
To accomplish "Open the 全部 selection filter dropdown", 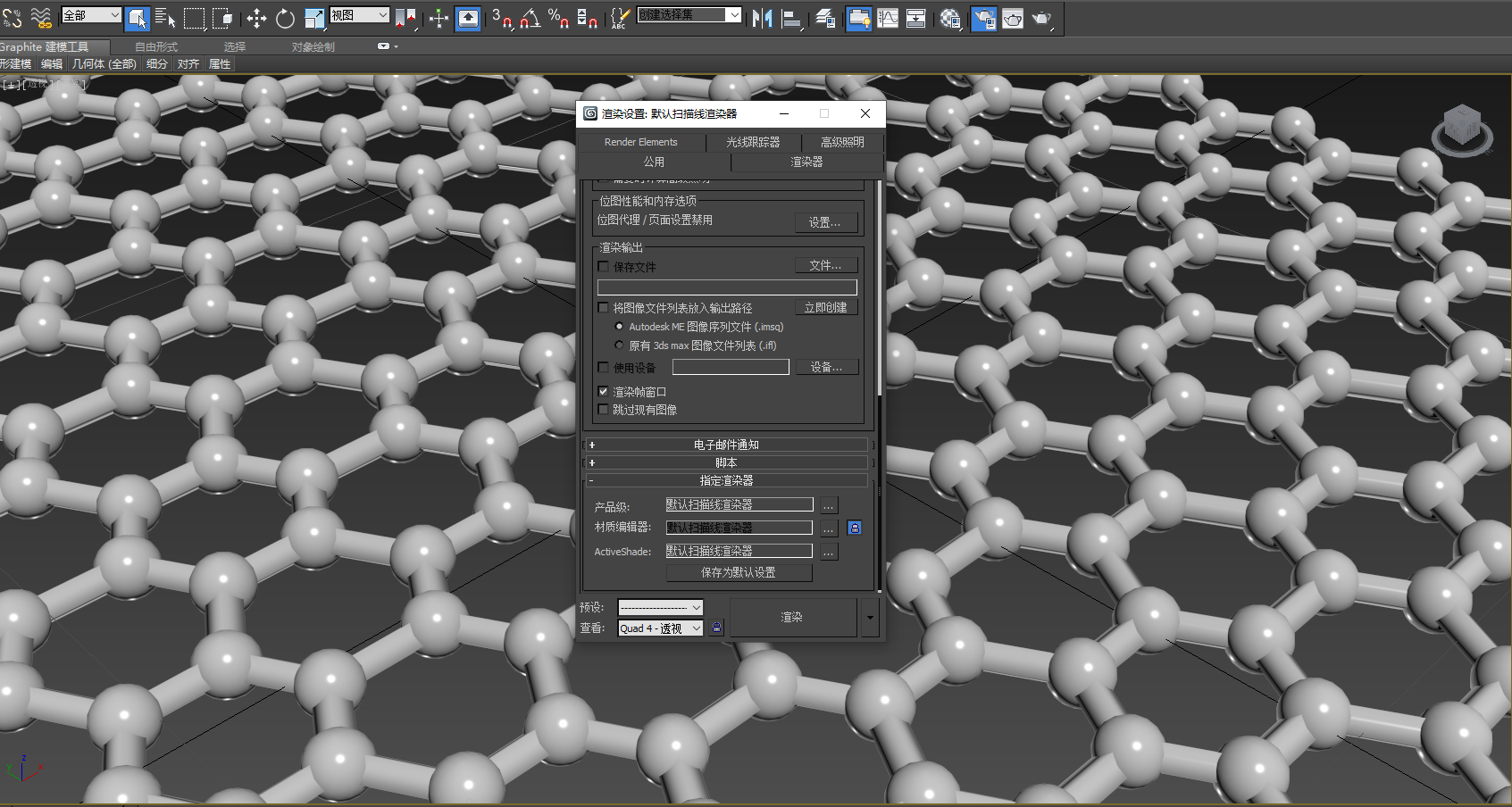I will click(91, 15).
